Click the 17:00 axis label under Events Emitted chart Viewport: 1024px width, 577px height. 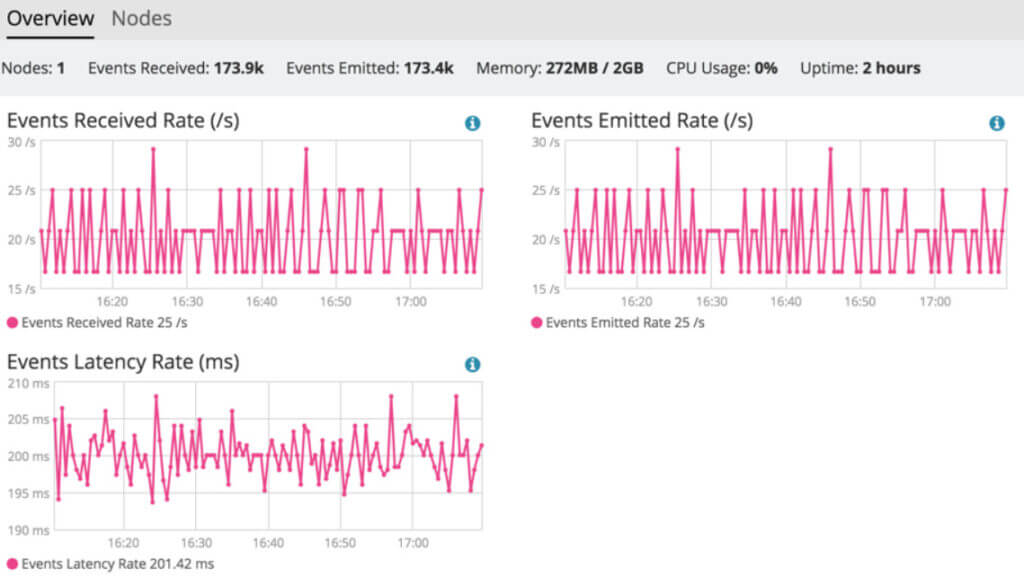coord(934,300)
